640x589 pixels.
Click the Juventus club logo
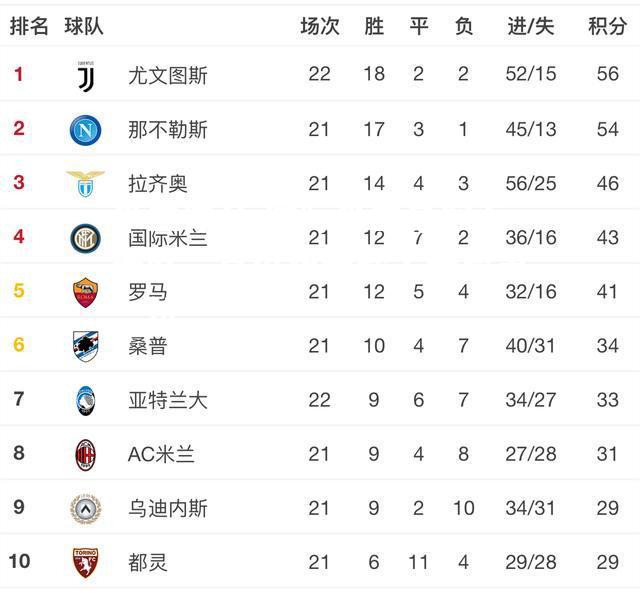point(86,76)
